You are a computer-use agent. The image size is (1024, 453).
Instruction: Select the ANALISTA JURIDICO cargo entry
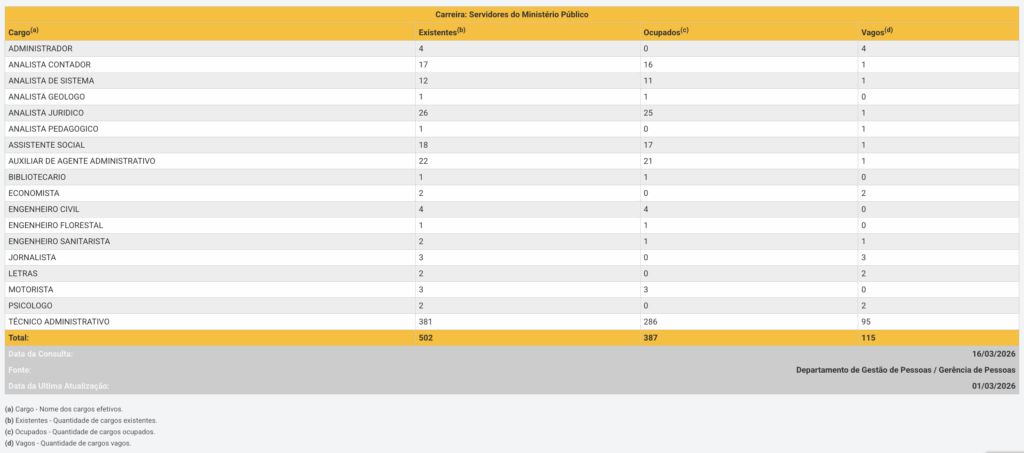[46, 113]
